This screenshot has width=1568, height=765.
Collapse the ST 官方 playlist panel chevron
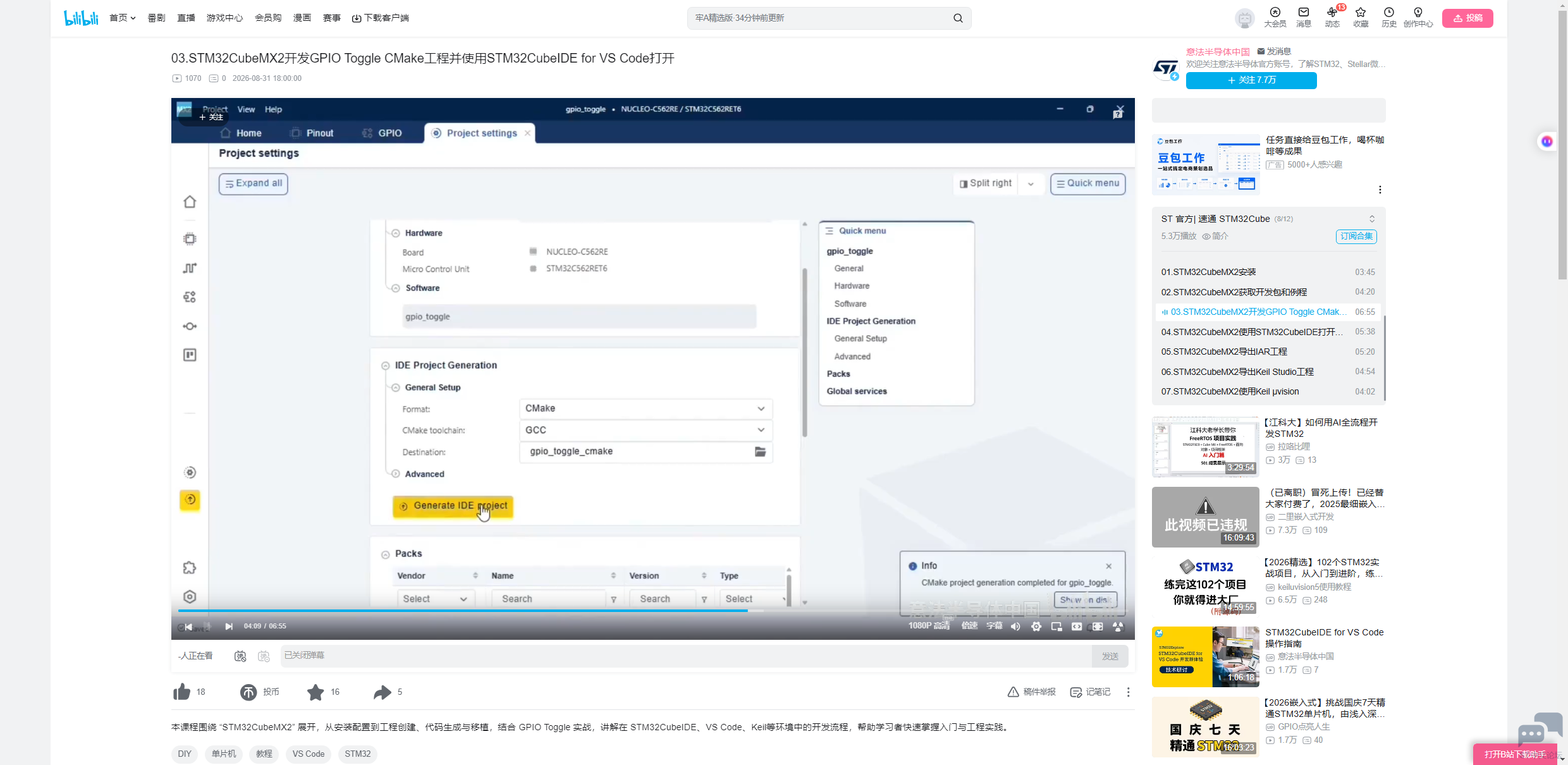tap(1372, 219)
